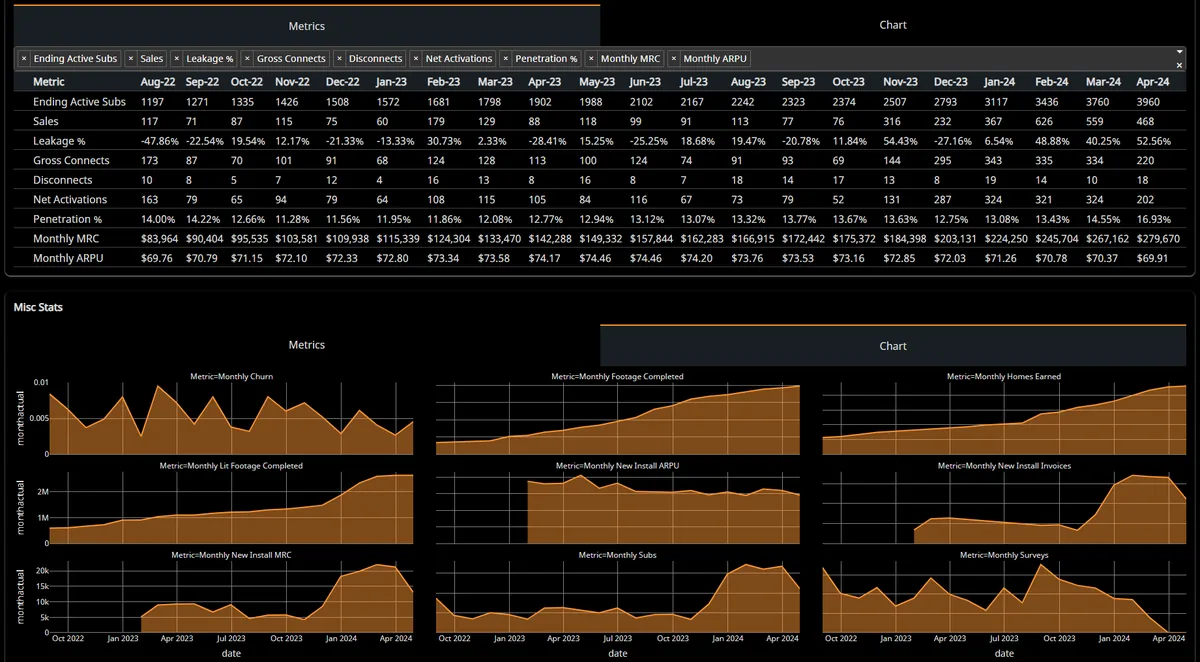Open the Misc Stats Metrics tab

click(x=306, y=345)
